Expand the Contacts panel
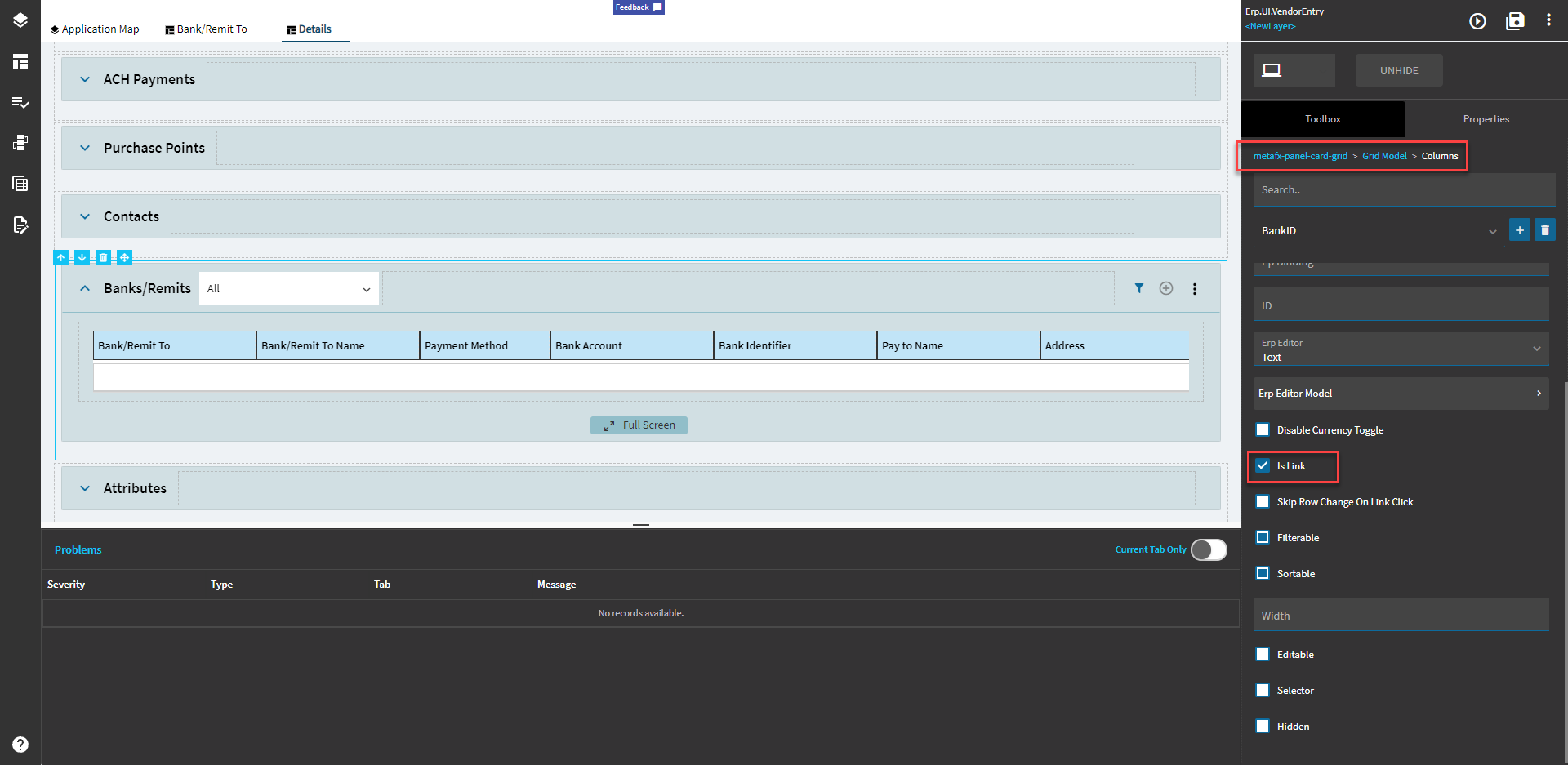The width and height of the screenshot is (1568, 765). [x=85, y=216]
